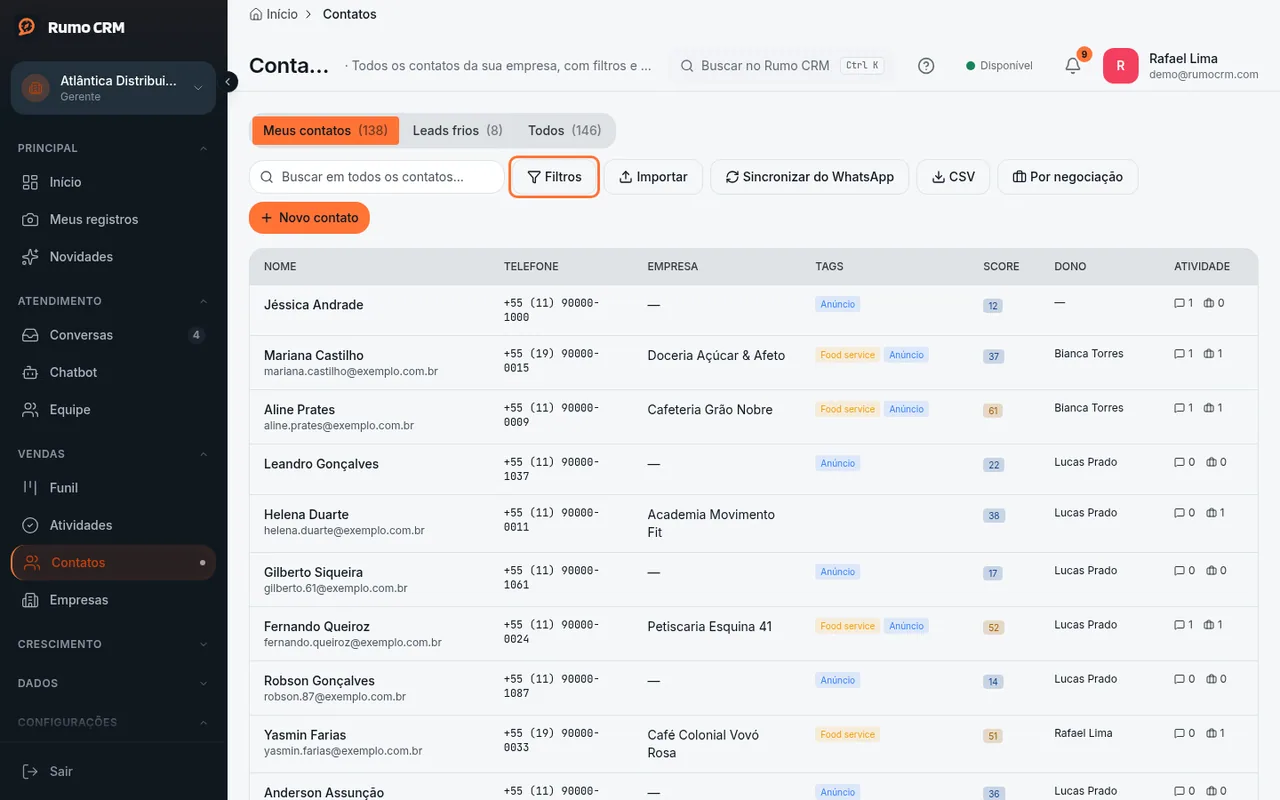Open the notifications bell icon
The image size is (1280, 800).
[x=1073, y=66]
